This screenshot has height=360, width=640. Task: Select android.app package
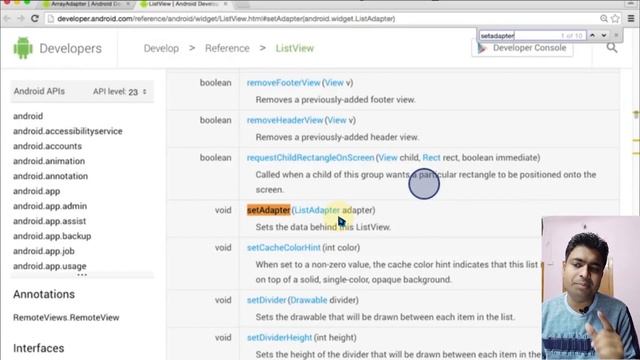click(36, 191)
